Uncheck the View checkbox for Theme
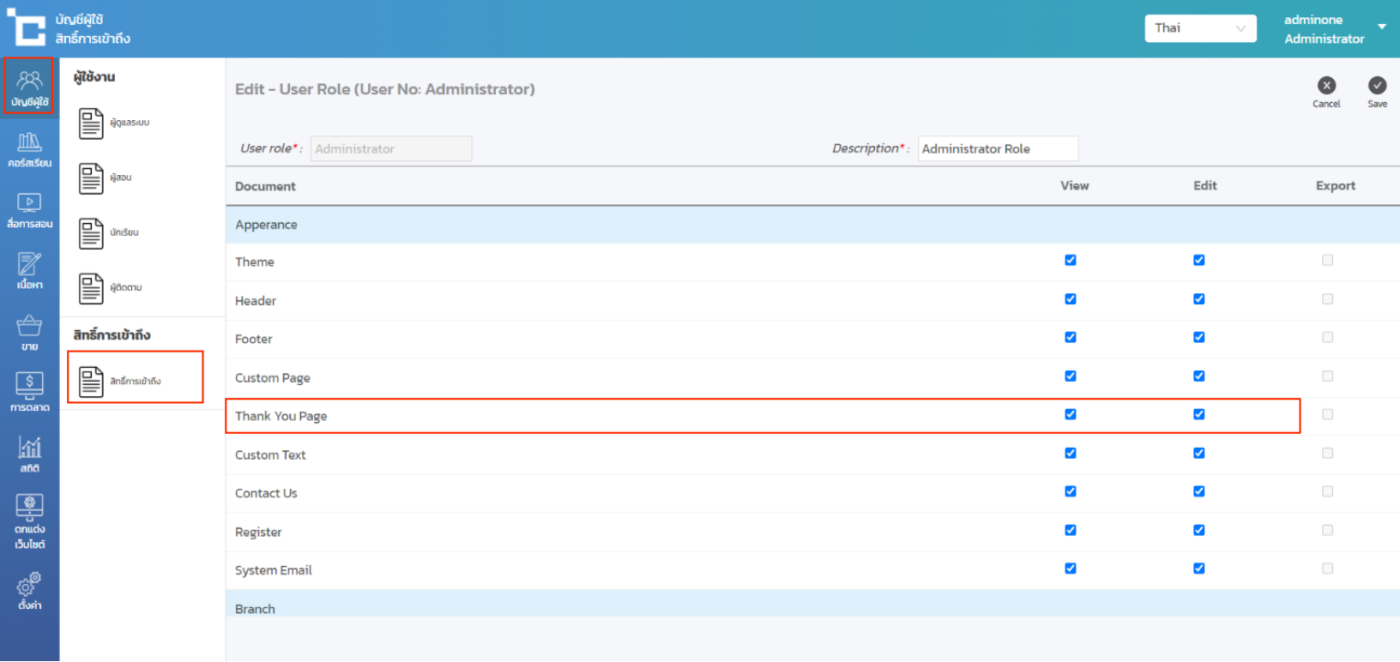 coord(1070,260)
